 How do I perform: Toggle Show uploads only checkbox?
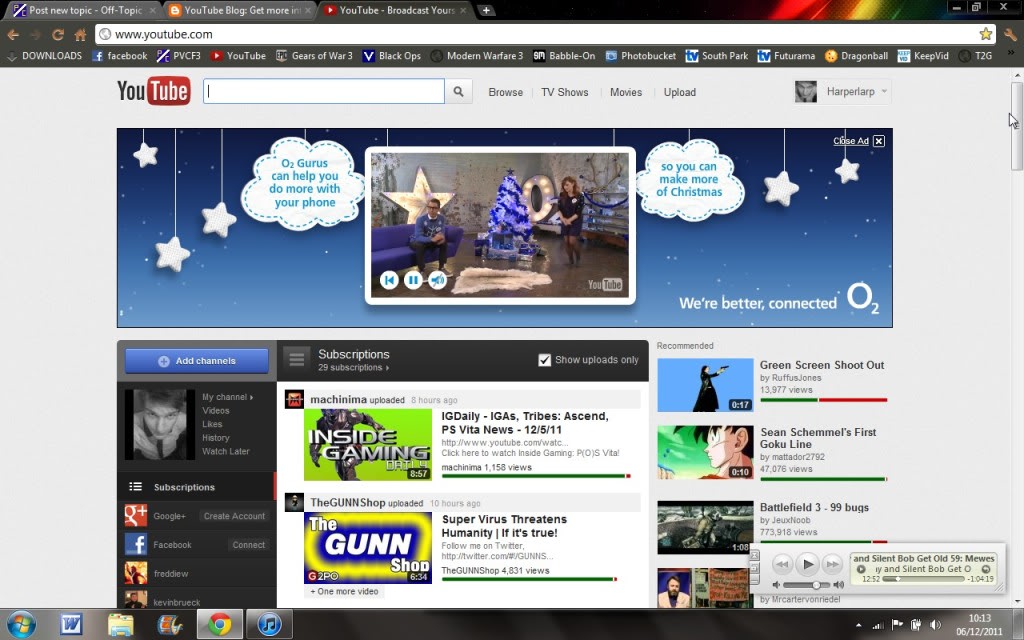[x=544, y=360]
